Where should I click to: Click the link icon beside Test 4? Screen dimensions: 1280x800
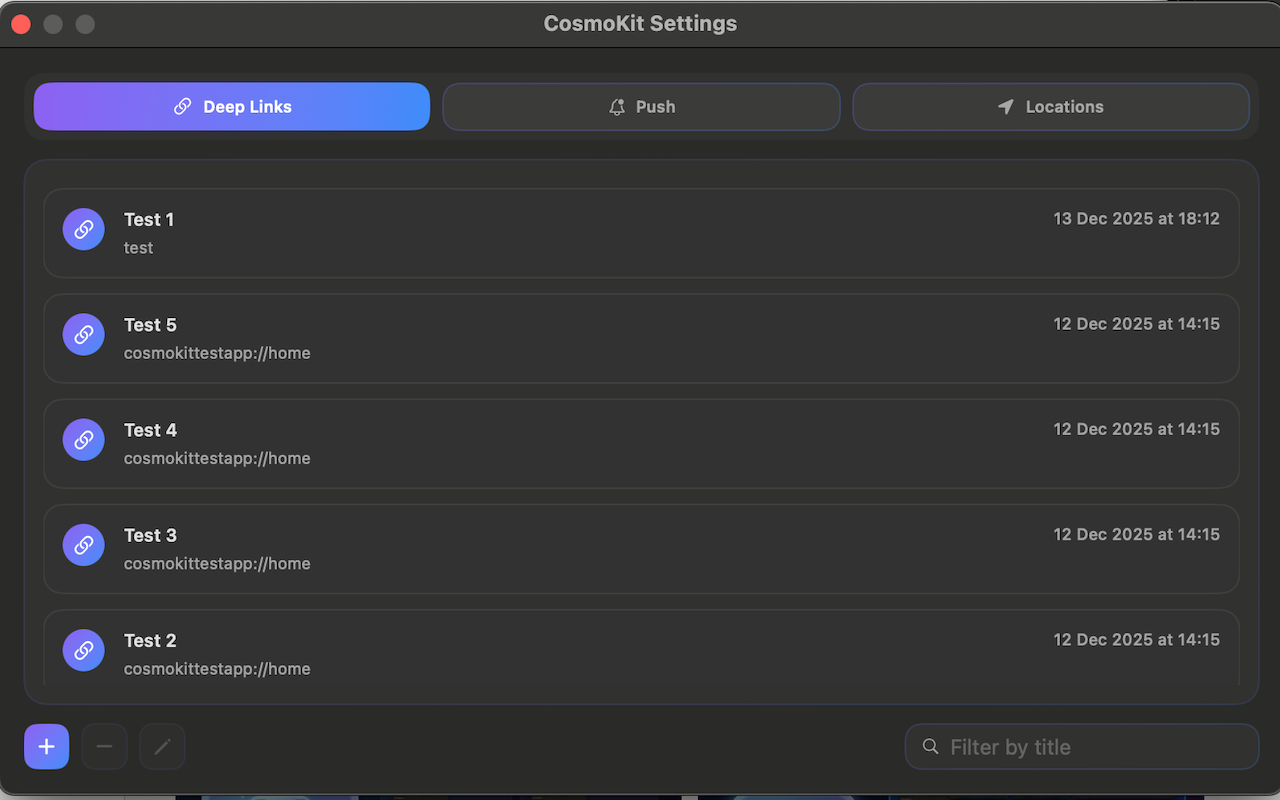tap(84, 440)
